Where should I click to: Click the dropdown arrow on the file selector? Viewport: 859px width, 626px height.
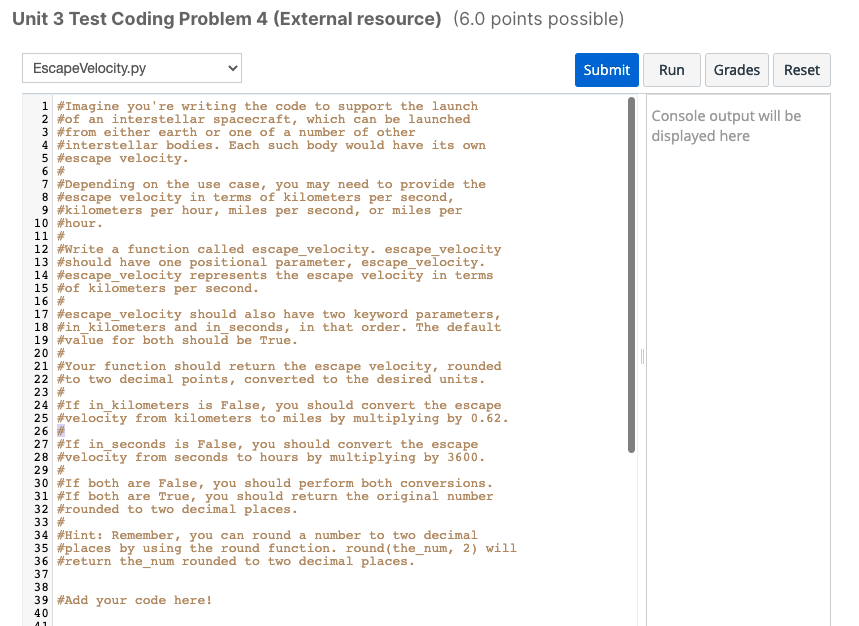pos(232,68)
